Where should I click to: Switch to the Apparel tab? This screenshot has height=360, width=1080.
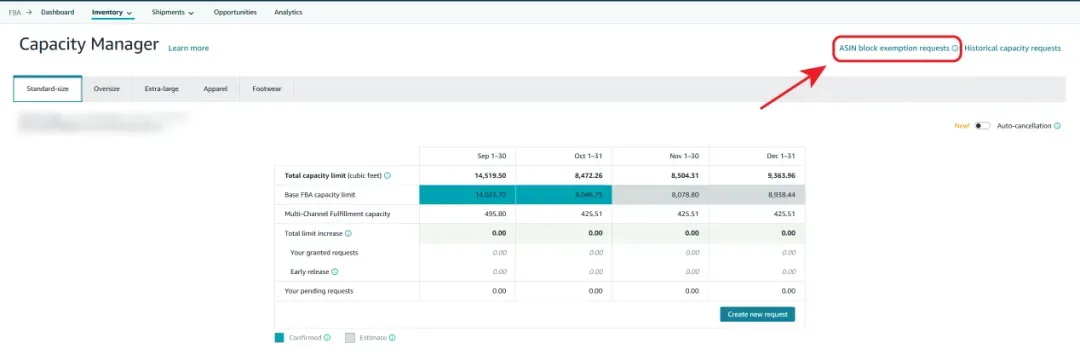pos(216,89)
